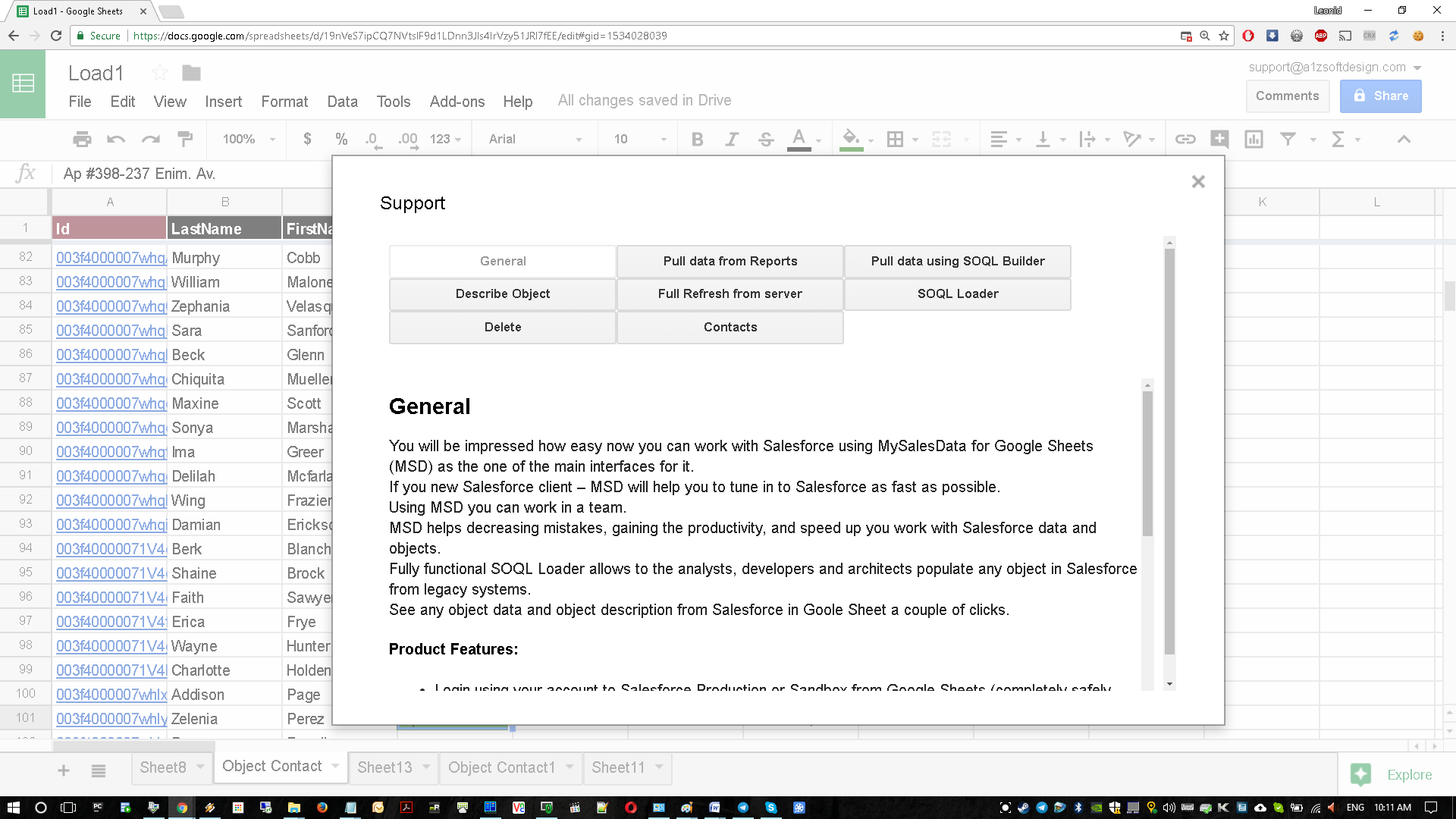Toggle italic formatting on selection
Screen dimensions: 1456x819
click(x=731, y=139)
